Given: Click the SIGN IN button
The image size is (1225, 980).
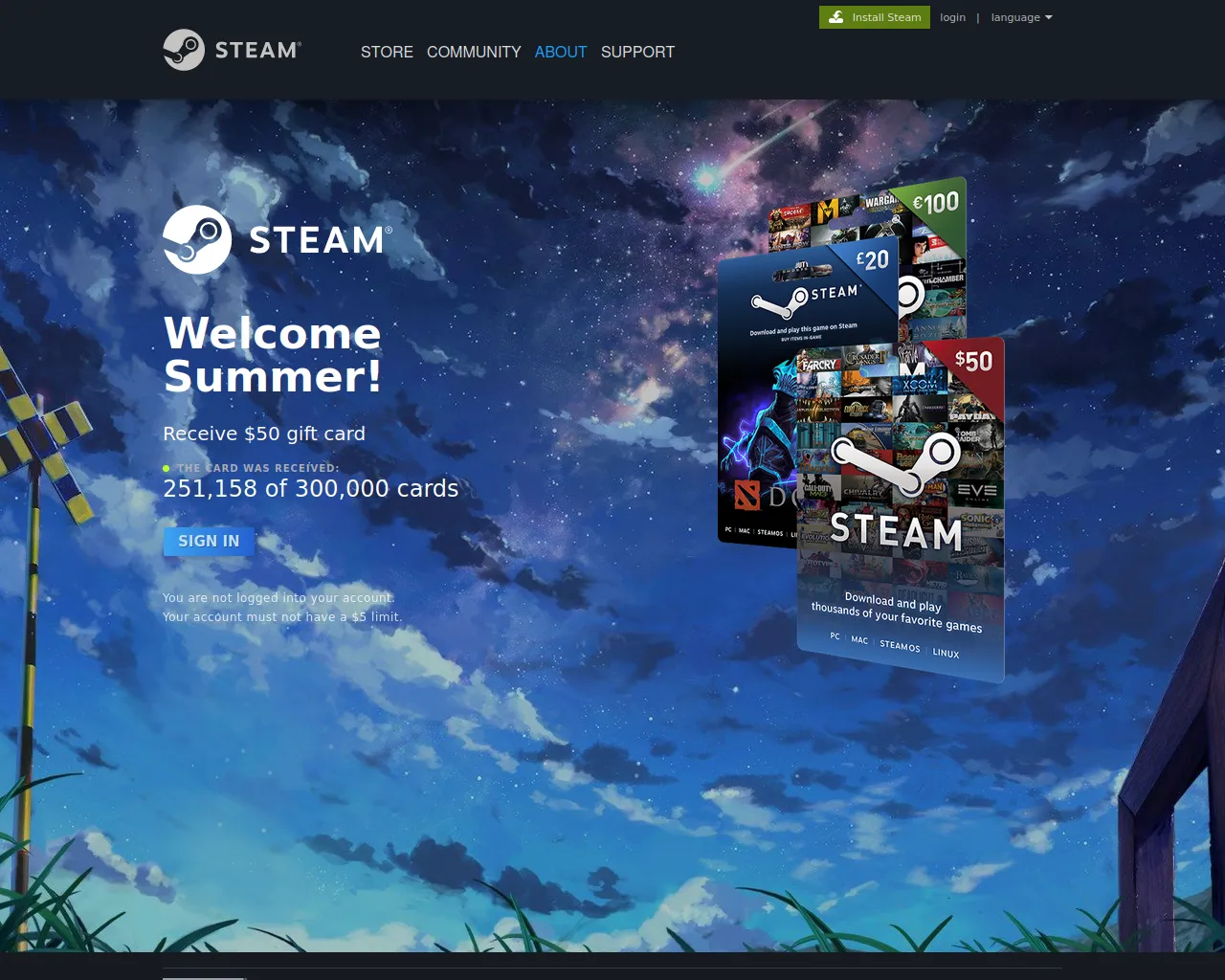Looking at the screenshot, I should 209,541.
